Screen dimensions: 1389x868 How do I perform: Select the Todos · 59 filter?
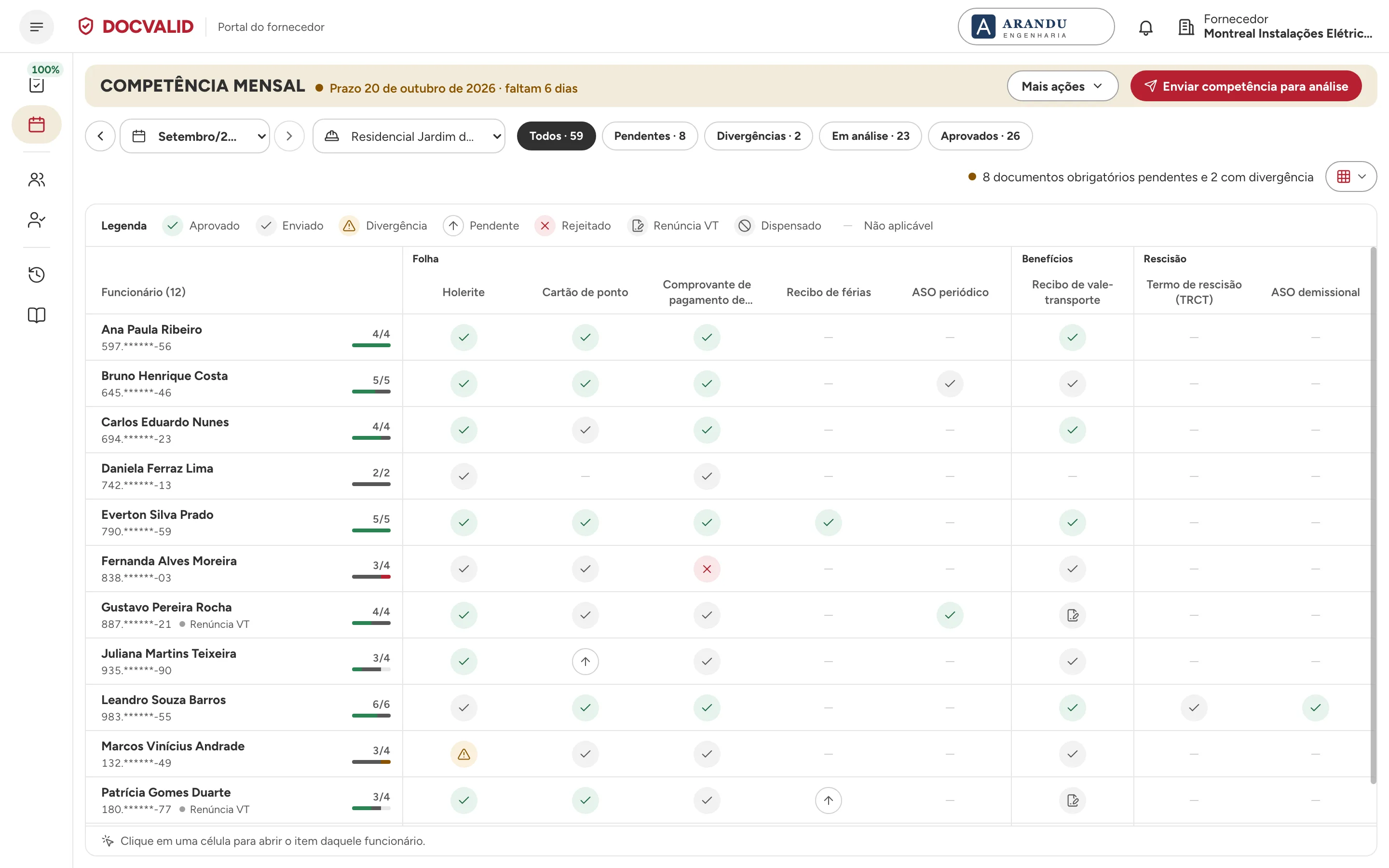(x=556, y=136)
